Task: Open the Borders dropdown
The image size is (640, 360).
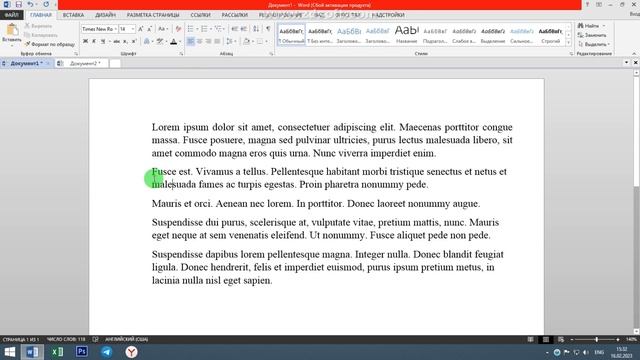Action: pyautogui.click(x=267, y=42)
